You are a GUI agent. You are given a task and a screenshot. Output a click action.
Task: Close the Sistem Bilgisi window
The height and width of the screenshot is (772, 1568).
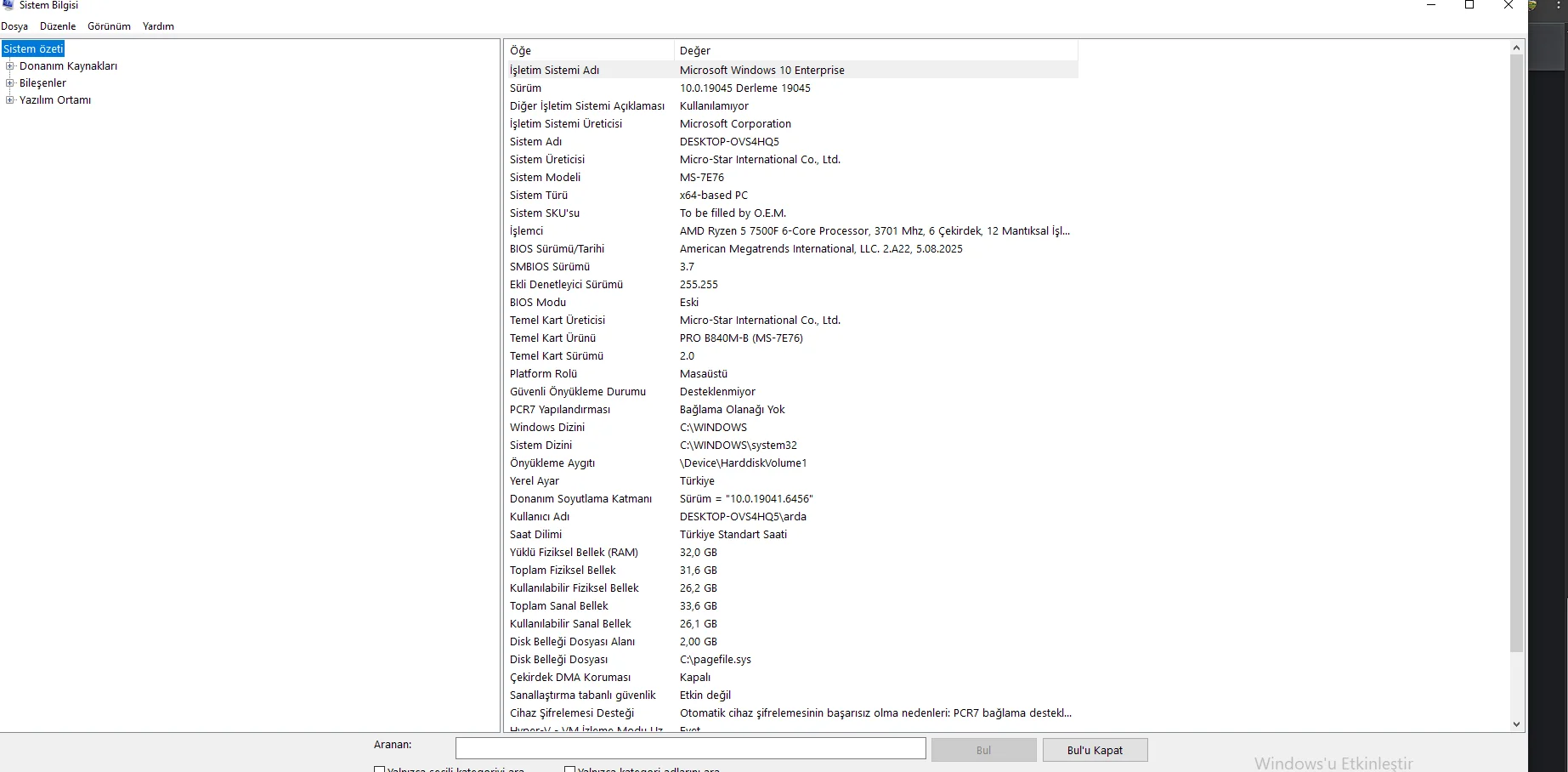[x=1509, y=5]
